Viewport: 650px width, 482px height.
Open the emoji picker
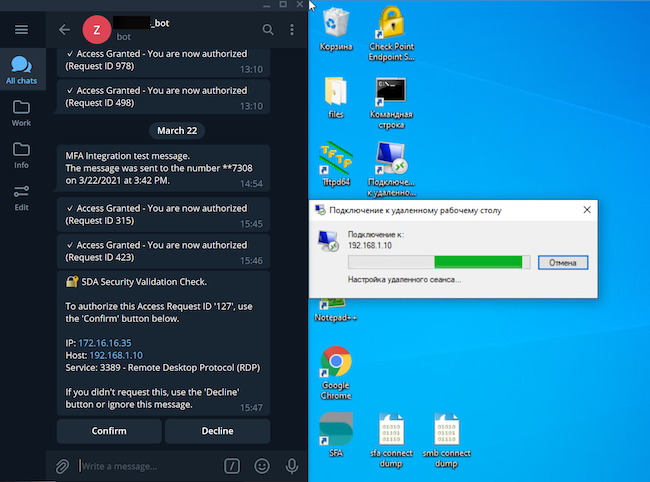click(x=262, y=466)
